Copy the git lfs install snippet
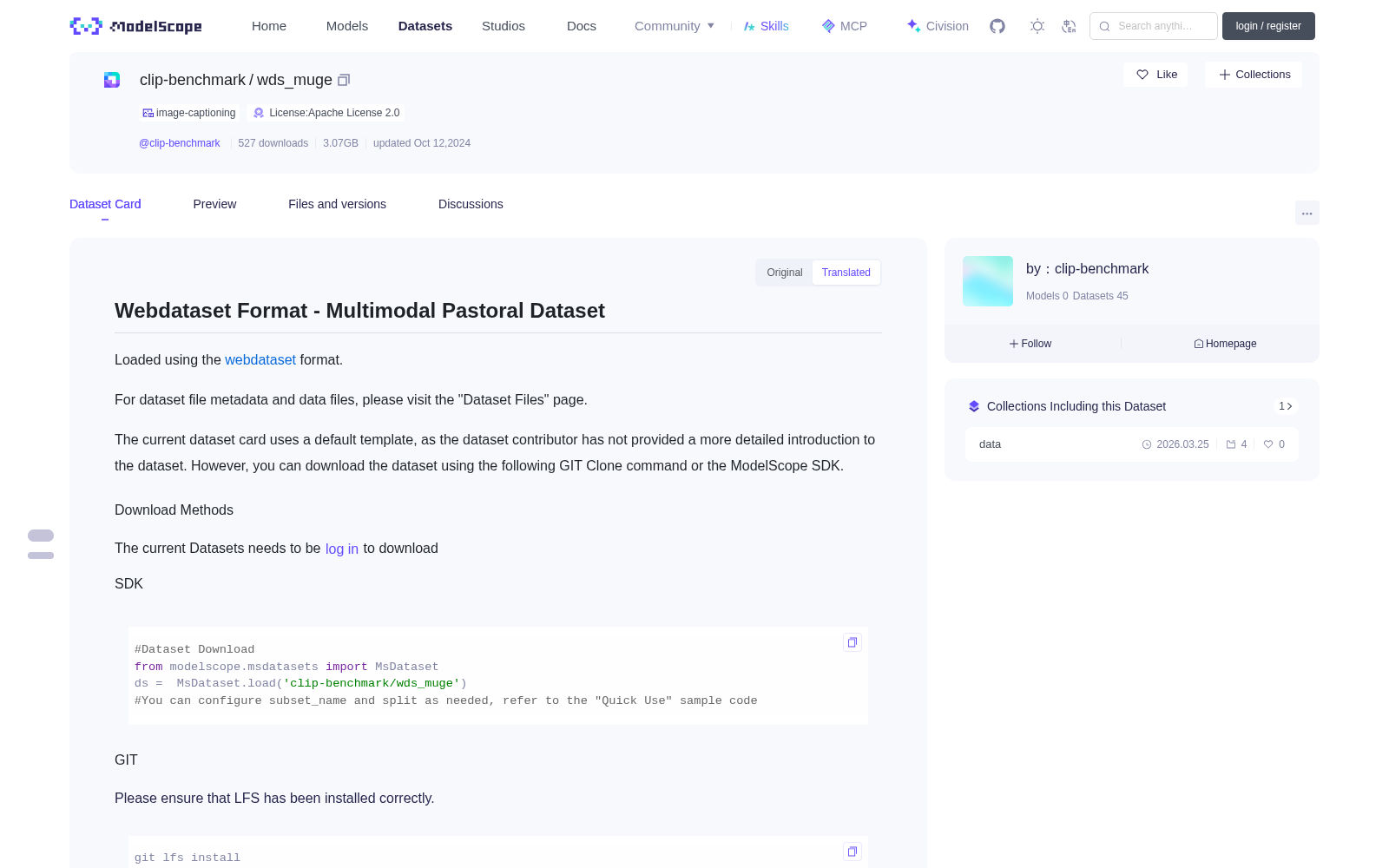The width and height of the screenshot is (1389, 868). [x=852, y=852]
